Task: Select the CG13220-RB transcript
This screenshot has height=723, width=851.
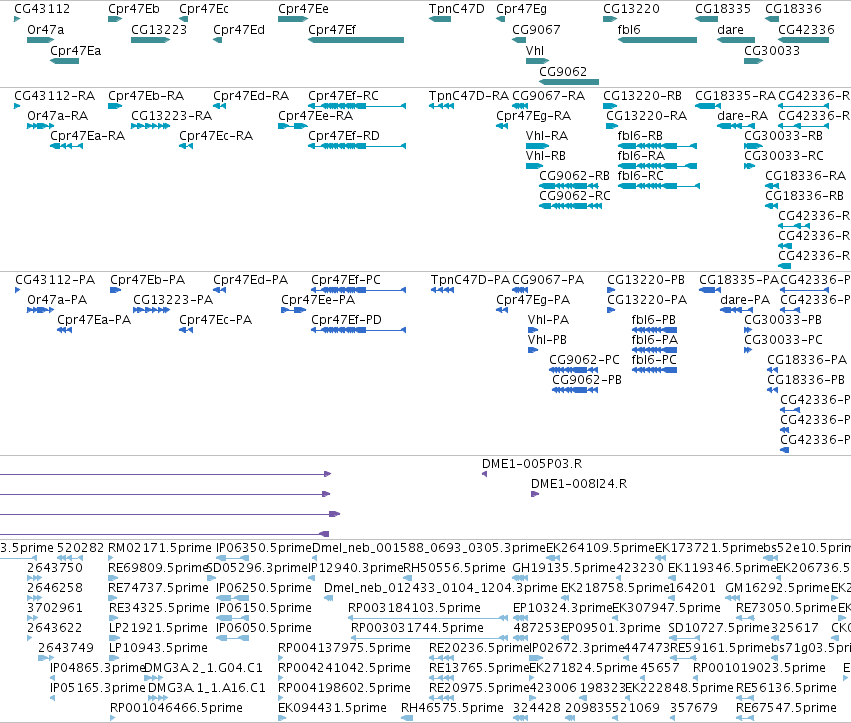Action: click(x=611, y=106)
